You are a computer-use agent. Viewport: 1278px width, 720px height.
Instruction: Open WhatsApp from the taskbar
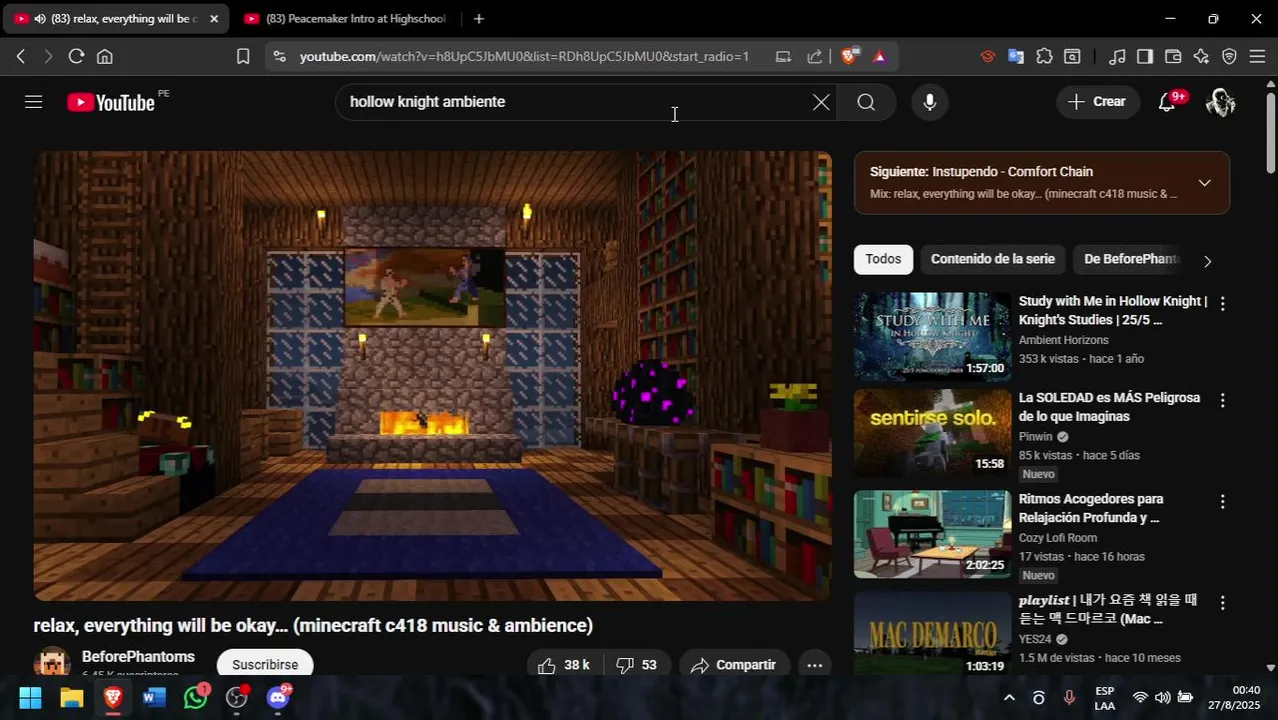point(196,698)
